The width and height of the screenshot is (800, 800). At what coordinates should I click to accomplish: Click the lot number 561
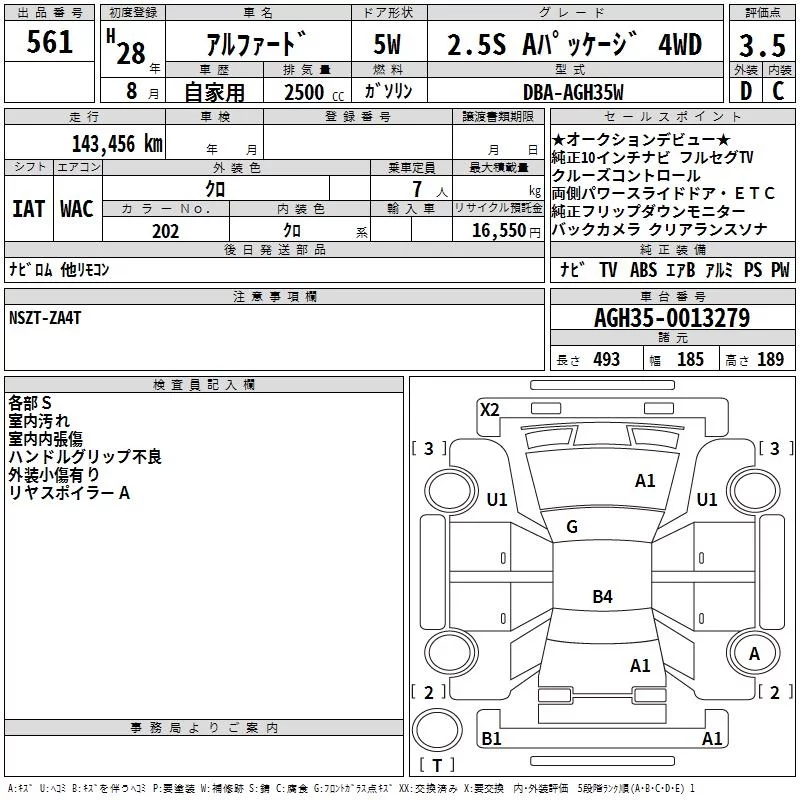[x=49, y=42]
